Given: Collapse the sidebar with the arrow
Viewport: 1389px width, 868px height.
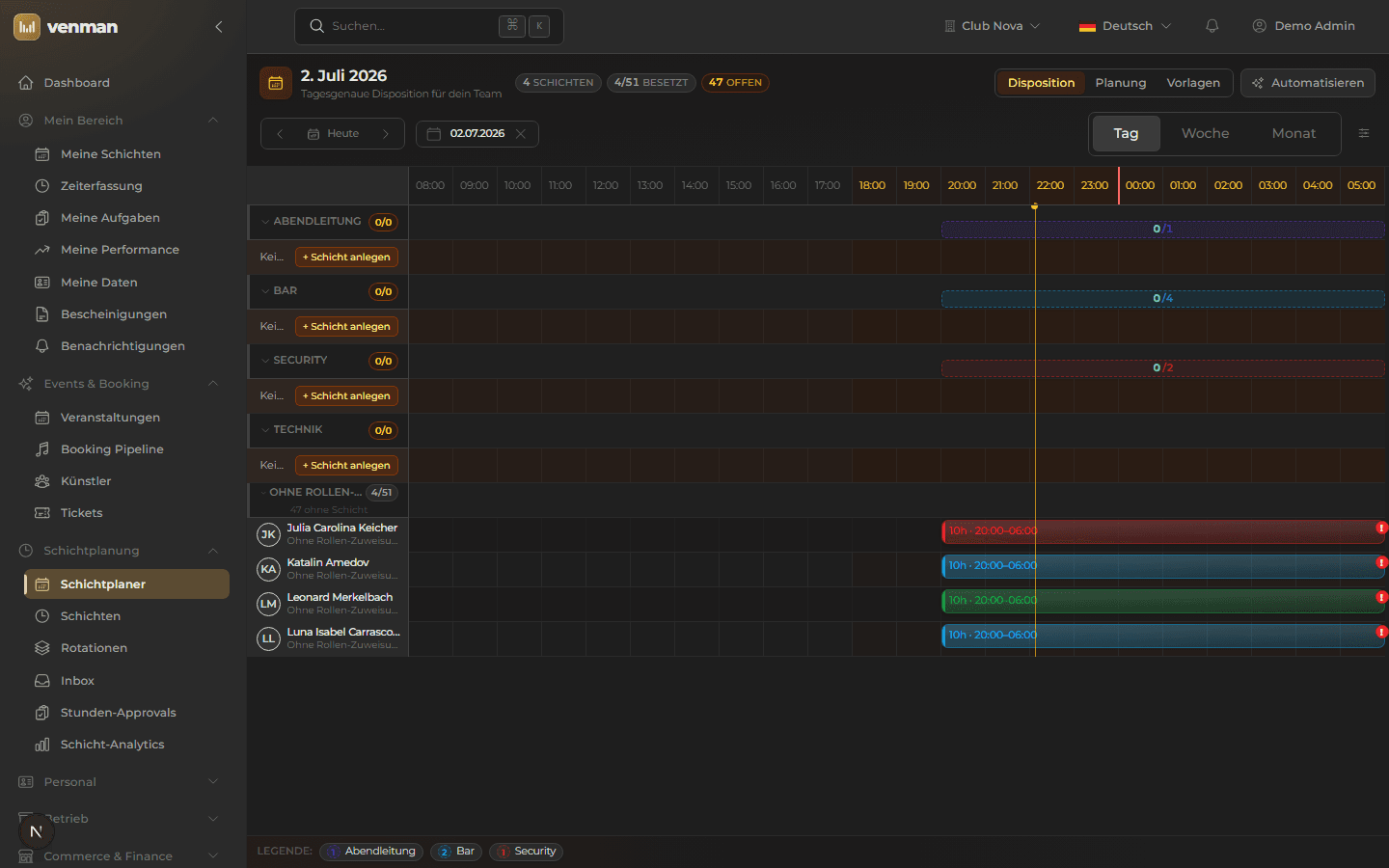Looking at the screenshot, I should pyautogui.click(x=219, y=27).
